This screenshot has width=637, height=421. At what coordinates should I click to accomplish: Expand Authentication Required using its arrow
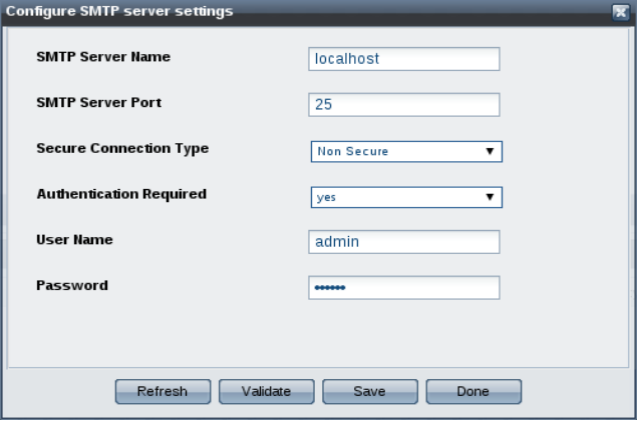[x=490, y=197]
